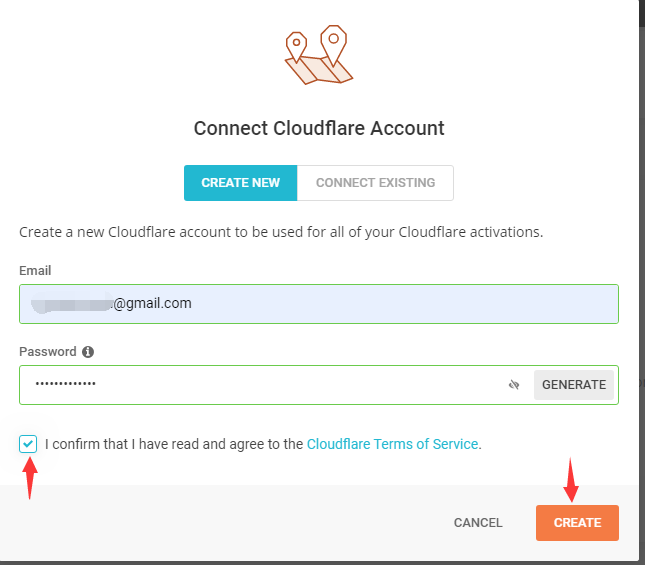Viewport: 645px width, 565px height.
Task: Click the 'Create a new Cloudflare account' description
Action: point(280,232)
